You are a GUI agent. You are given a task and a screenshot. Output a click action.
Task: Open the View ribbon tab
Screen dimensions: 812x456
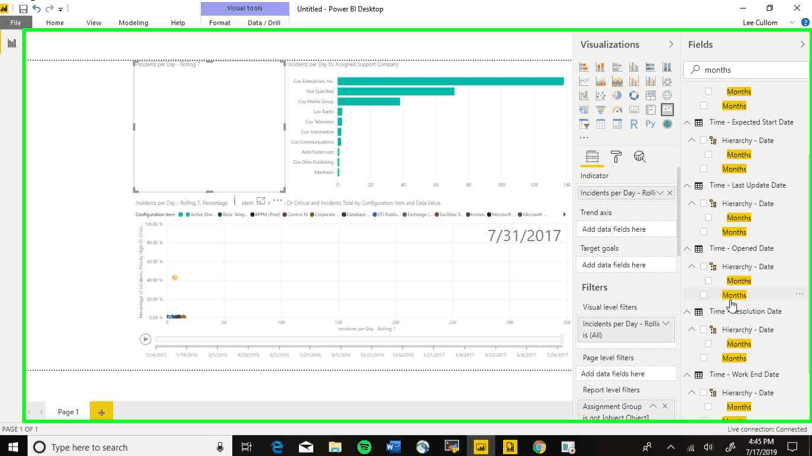pyautogui.click(x=94, y=23)
